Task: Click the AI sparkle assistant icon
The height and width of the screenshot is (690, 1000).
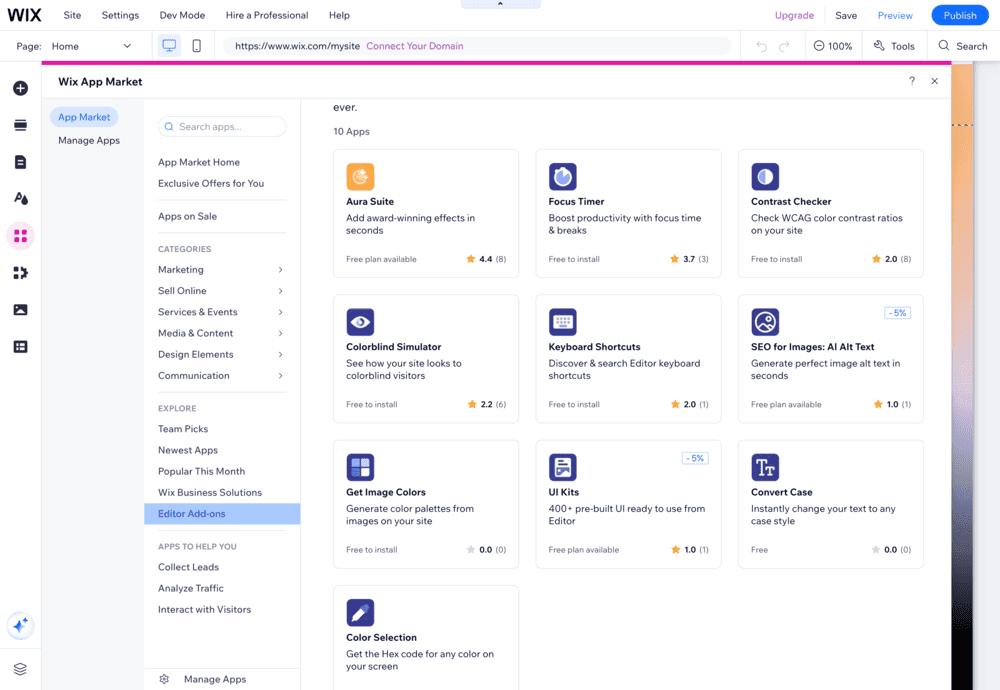Action: click(20, 625)
